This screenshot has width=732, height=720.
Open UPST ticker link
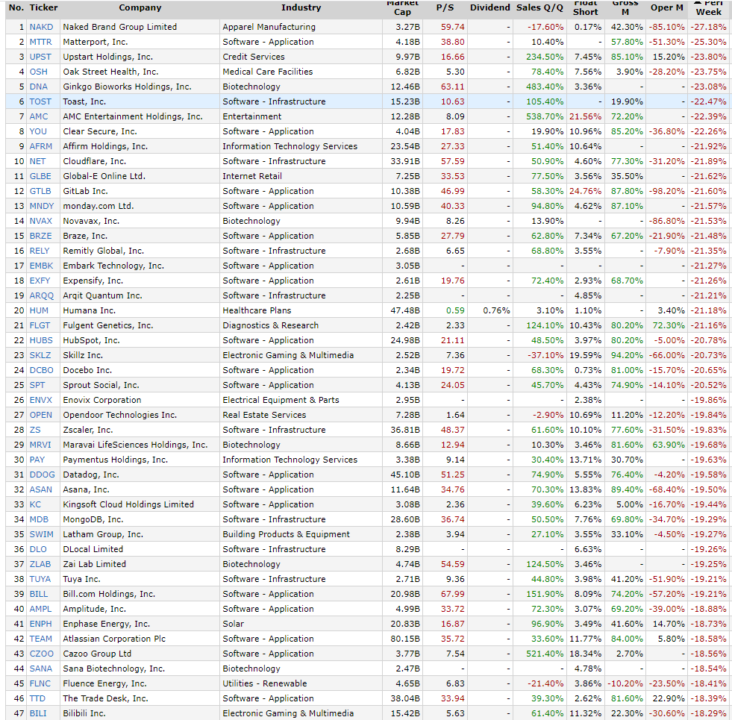[40, 57]
